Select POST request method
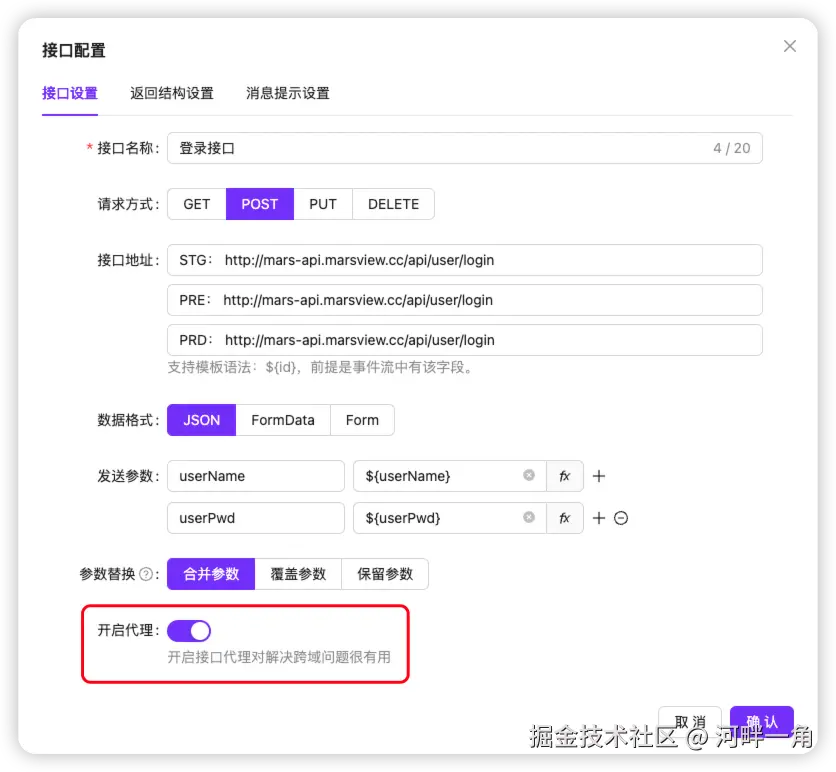The image size is (836, 772). 260,204
